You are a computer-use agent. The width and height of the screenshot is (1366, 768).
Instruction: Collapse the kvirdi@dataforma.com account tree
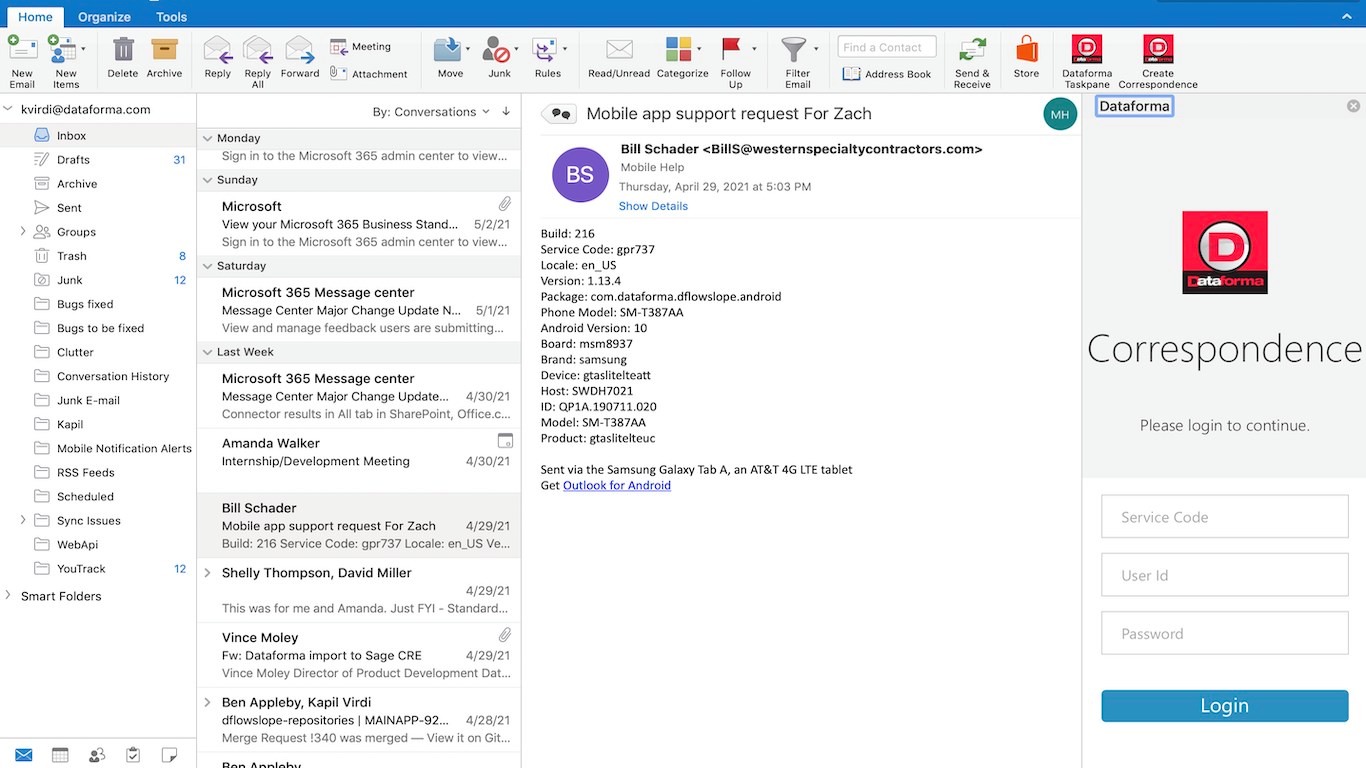8,110
